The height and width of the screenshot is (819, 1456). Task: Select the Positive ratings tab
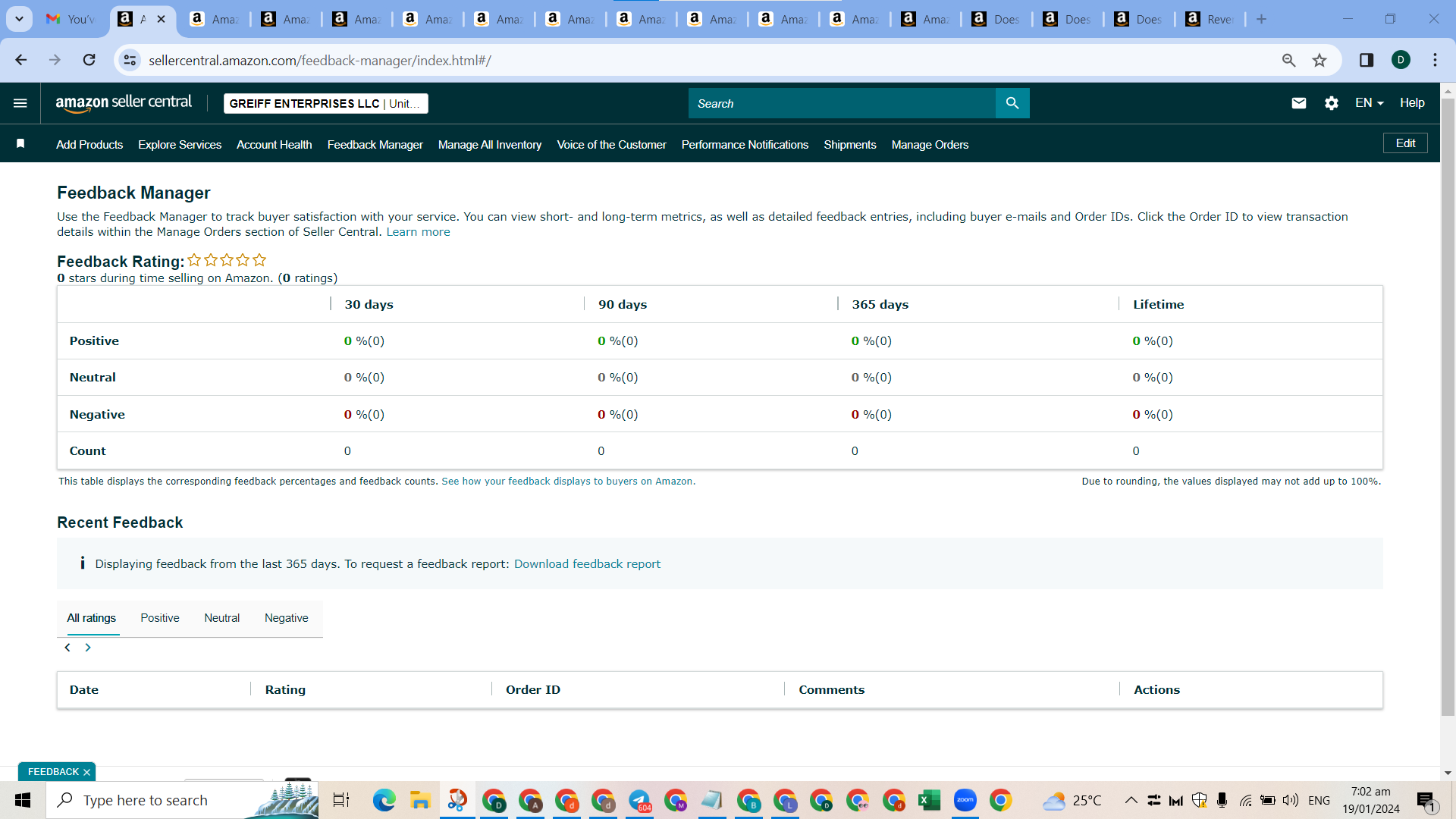160,618
